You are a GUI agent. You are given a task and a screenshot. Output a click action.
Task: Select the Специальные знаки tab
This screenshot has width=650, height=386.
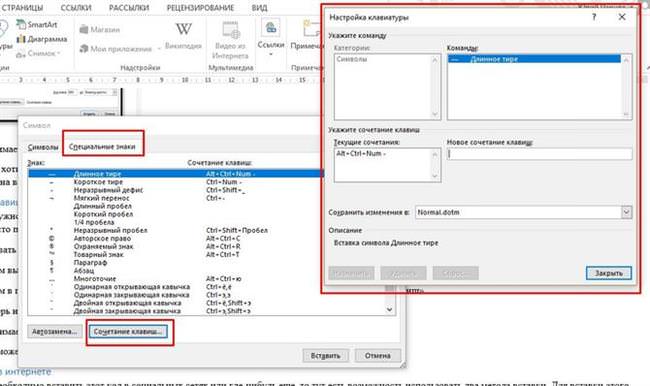click(x=102, y=147)
